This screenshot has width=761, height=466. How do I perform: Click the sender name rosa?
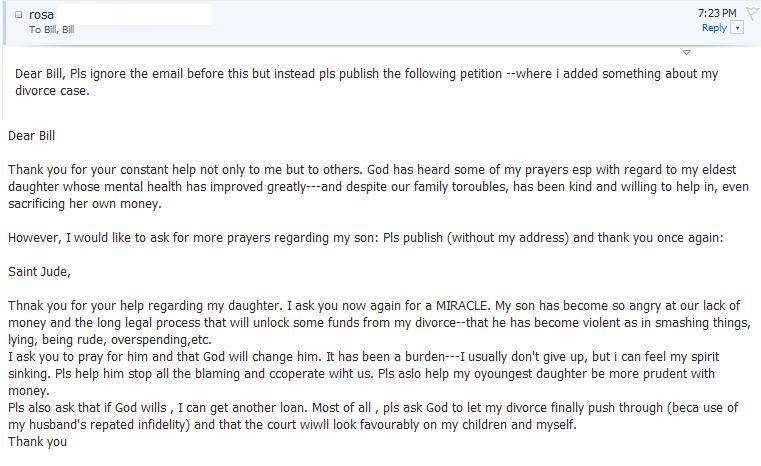click(x=42, y=15)
